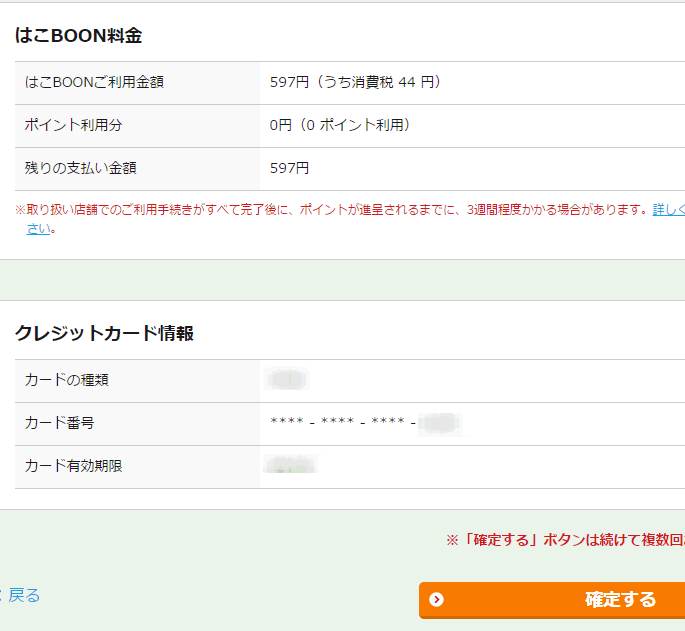Screen dimensions: 685x631
Task: Click the masked card number asterisks
Action: (340, 423)
